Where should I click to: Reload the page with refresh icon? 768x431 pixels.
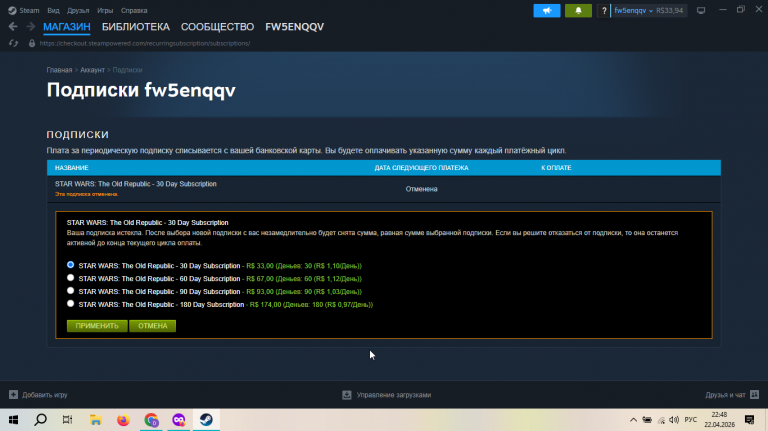pos(13,44)
